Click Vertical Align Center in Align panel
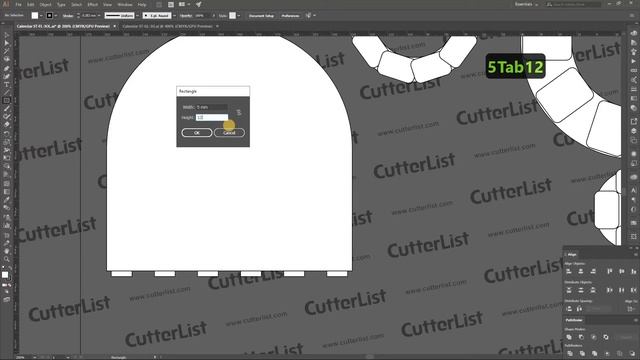The width and height of the screenshot is (640, 360). click(x=622, y=271)
